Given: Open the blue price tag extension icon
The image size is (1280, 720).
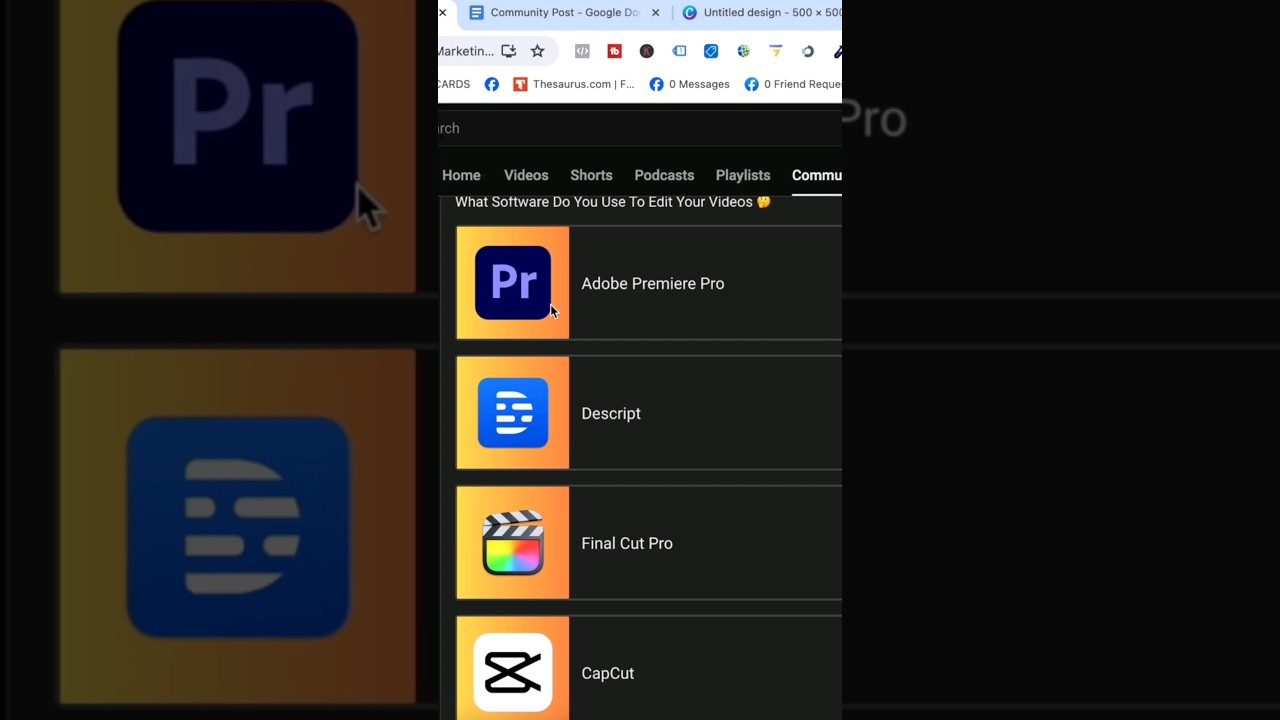Looking at the screenshot, I should click(711, 51).
